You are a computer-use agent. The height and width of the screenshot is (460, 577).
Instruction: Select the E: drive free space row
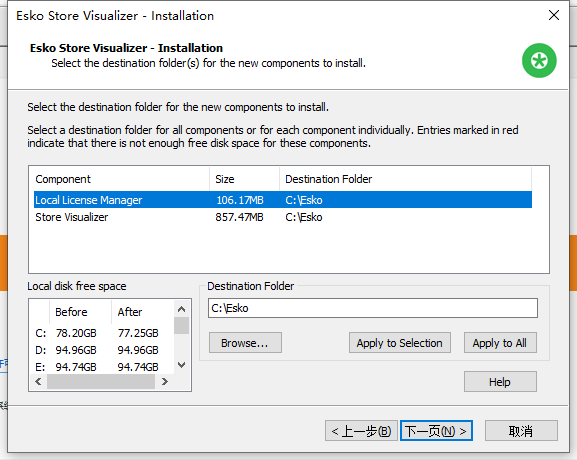(x=102, y=367)
